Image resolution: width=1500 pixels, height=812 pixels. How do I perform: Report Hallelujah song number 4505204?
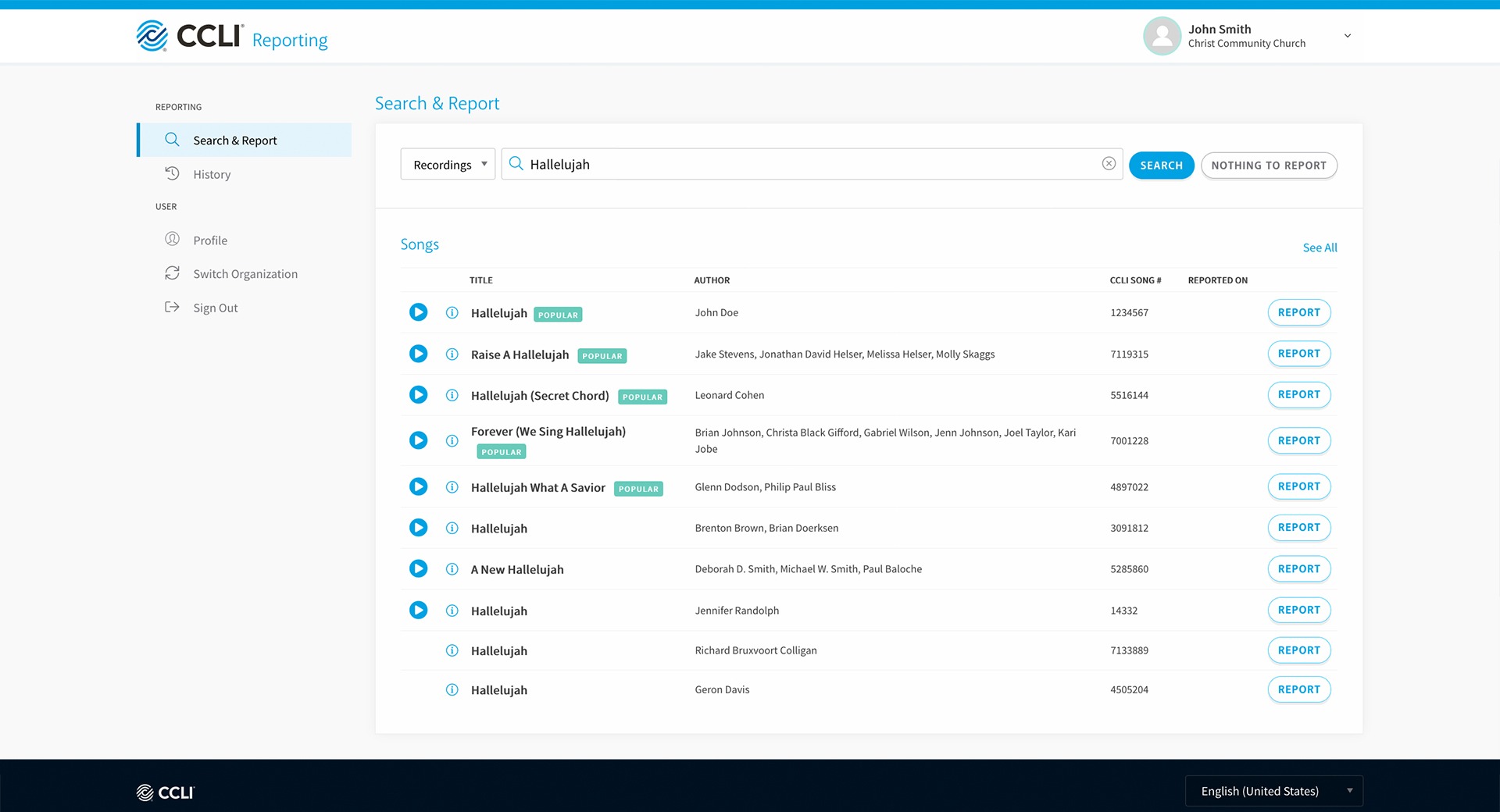(x=1298, y=689)
